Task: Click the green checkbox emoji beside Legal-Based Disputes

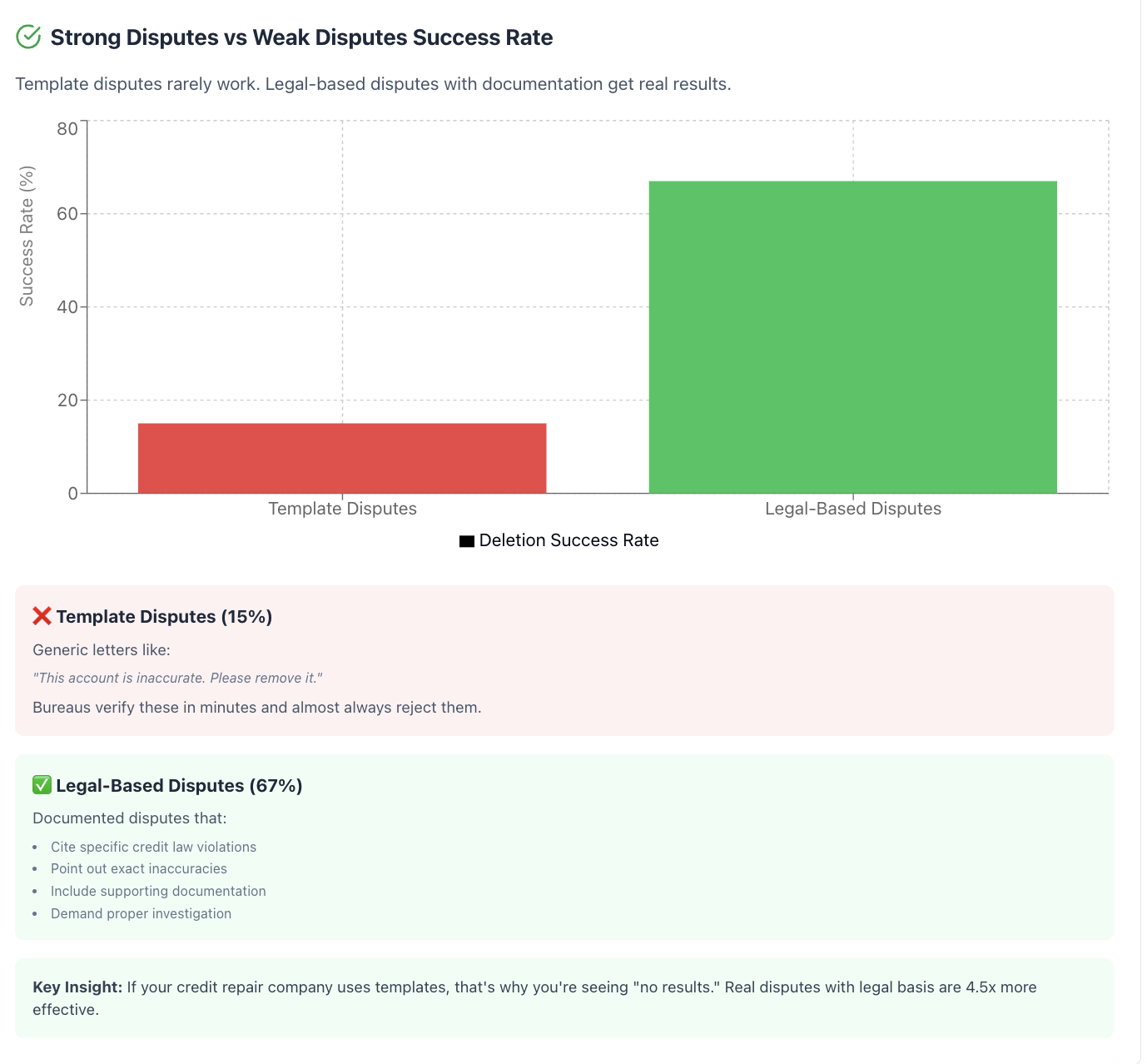Action: (x=42, y=785)
